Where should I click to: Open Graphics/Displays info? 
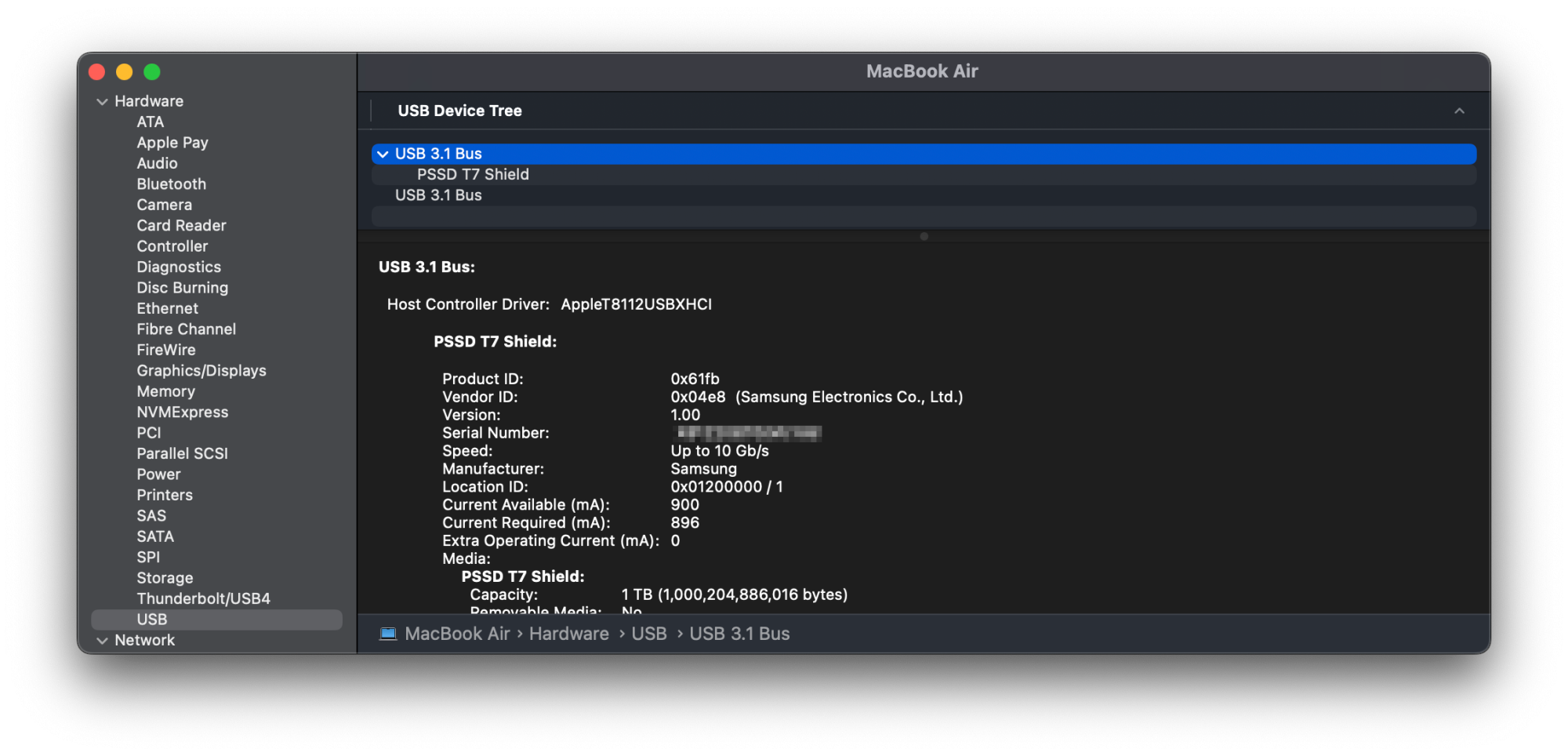[x=201, y=371]
